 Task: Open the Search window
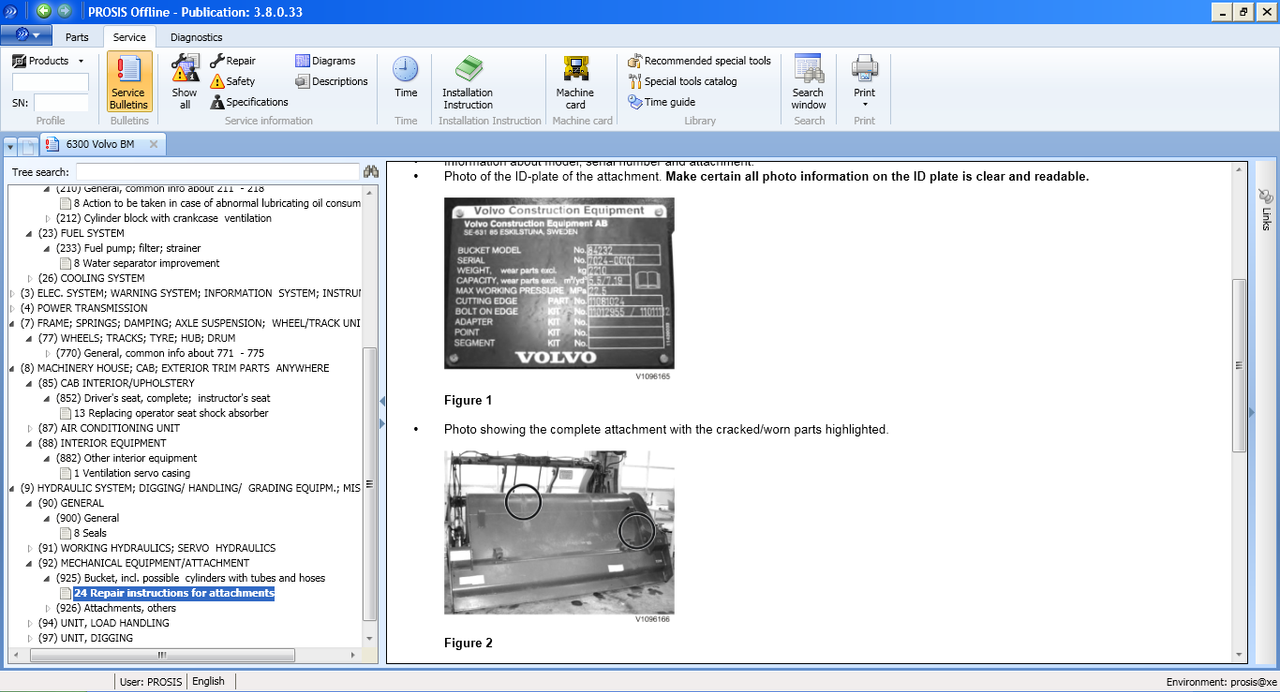(808, 82)
